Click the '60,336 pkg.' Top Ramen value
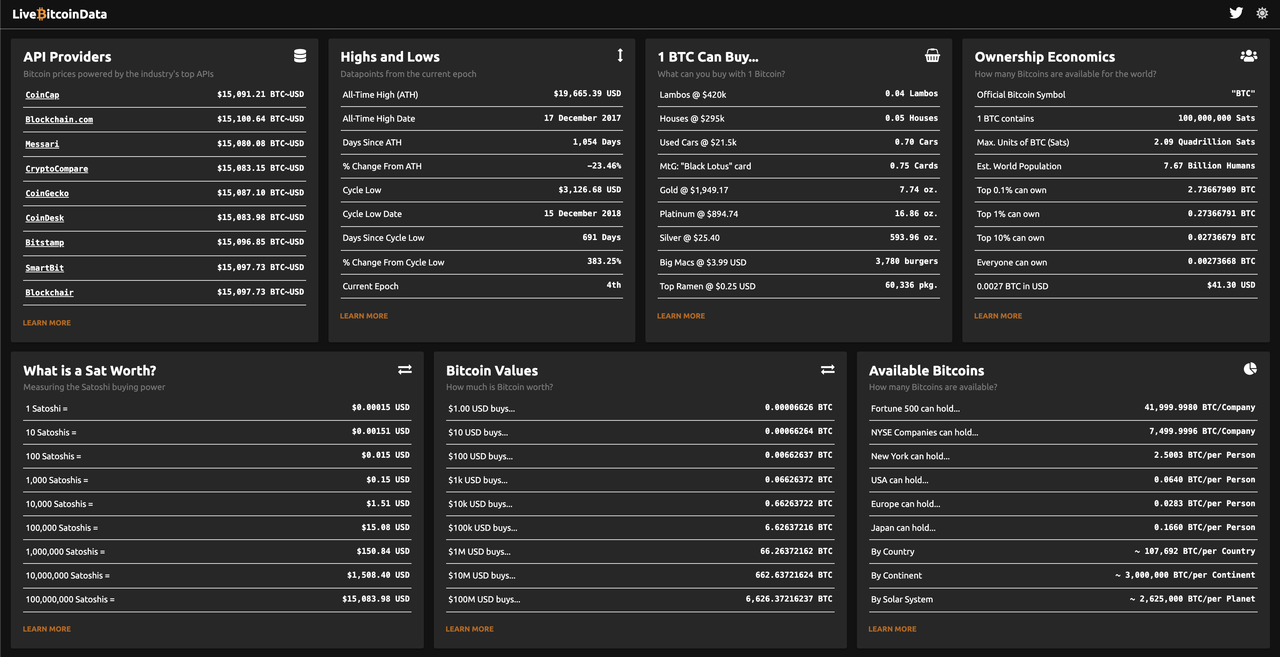 click(912, 286)
